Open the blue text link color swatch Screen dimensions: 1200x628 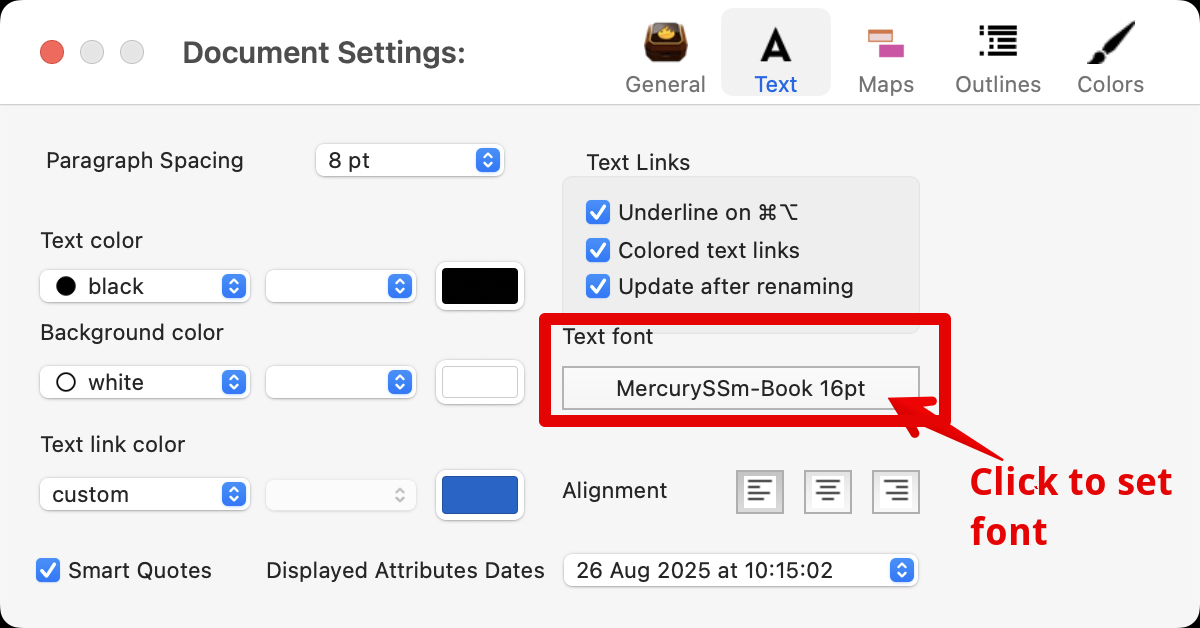point(480,495)
